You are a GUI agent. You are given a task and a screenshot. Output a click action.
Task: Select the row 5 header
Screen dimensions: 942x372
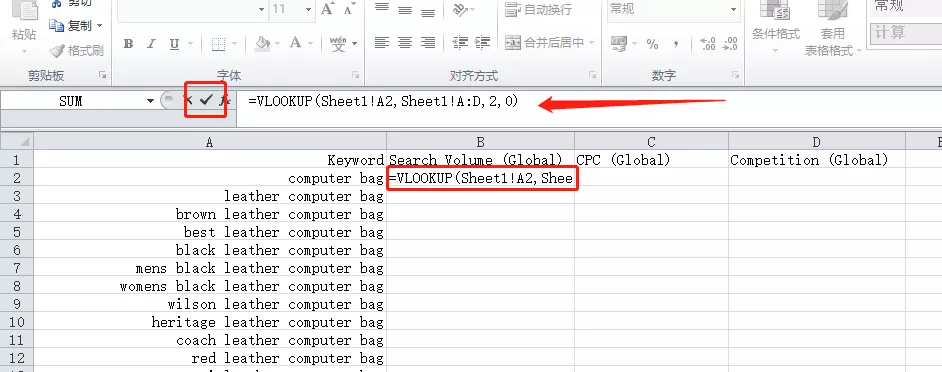(17, 232)
